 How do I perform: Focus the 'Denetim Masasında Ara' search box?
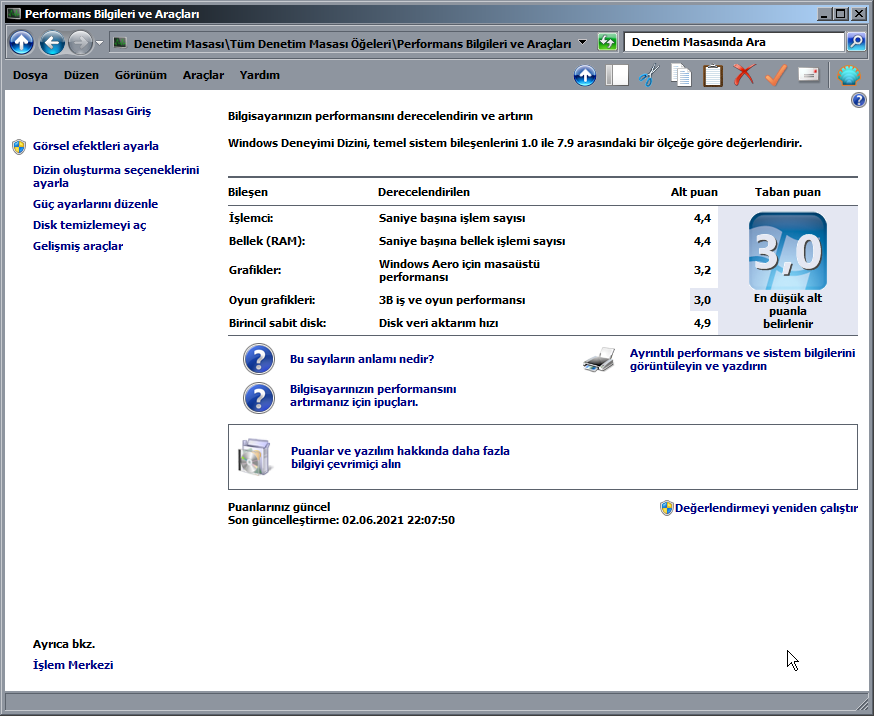click(734, 42)
